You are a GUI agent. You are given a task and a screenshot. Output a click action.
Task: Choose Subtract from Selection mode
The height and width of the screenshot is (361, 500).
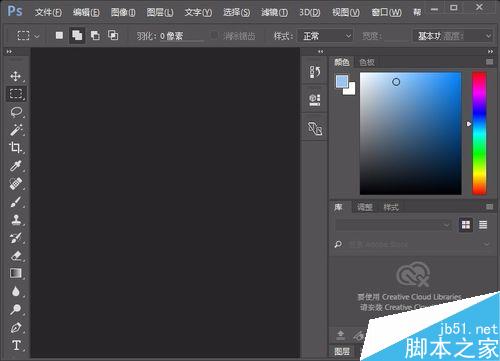point(95,35)
